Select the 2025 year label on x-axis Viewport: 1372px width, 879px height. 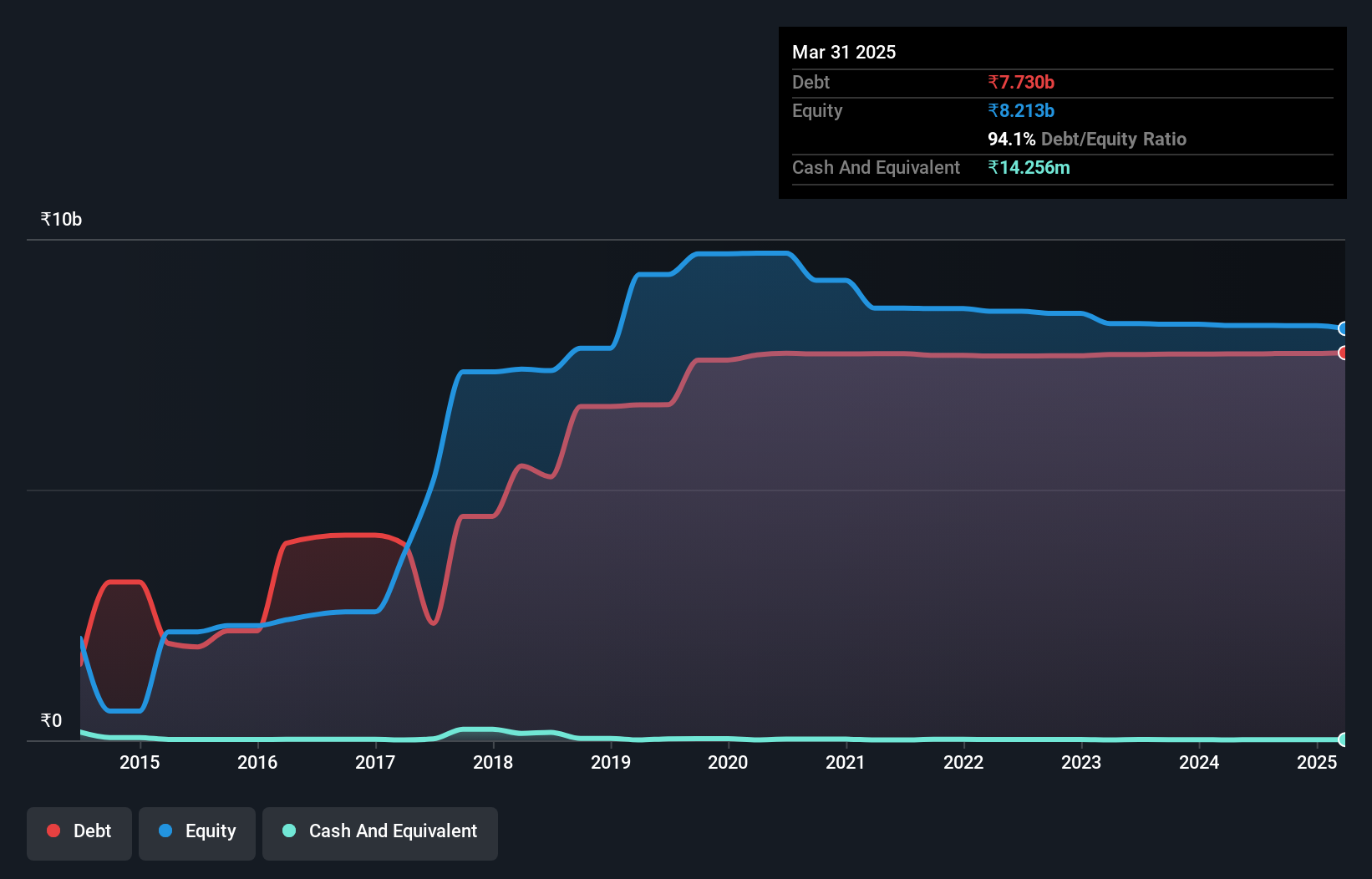point(1318,762)
